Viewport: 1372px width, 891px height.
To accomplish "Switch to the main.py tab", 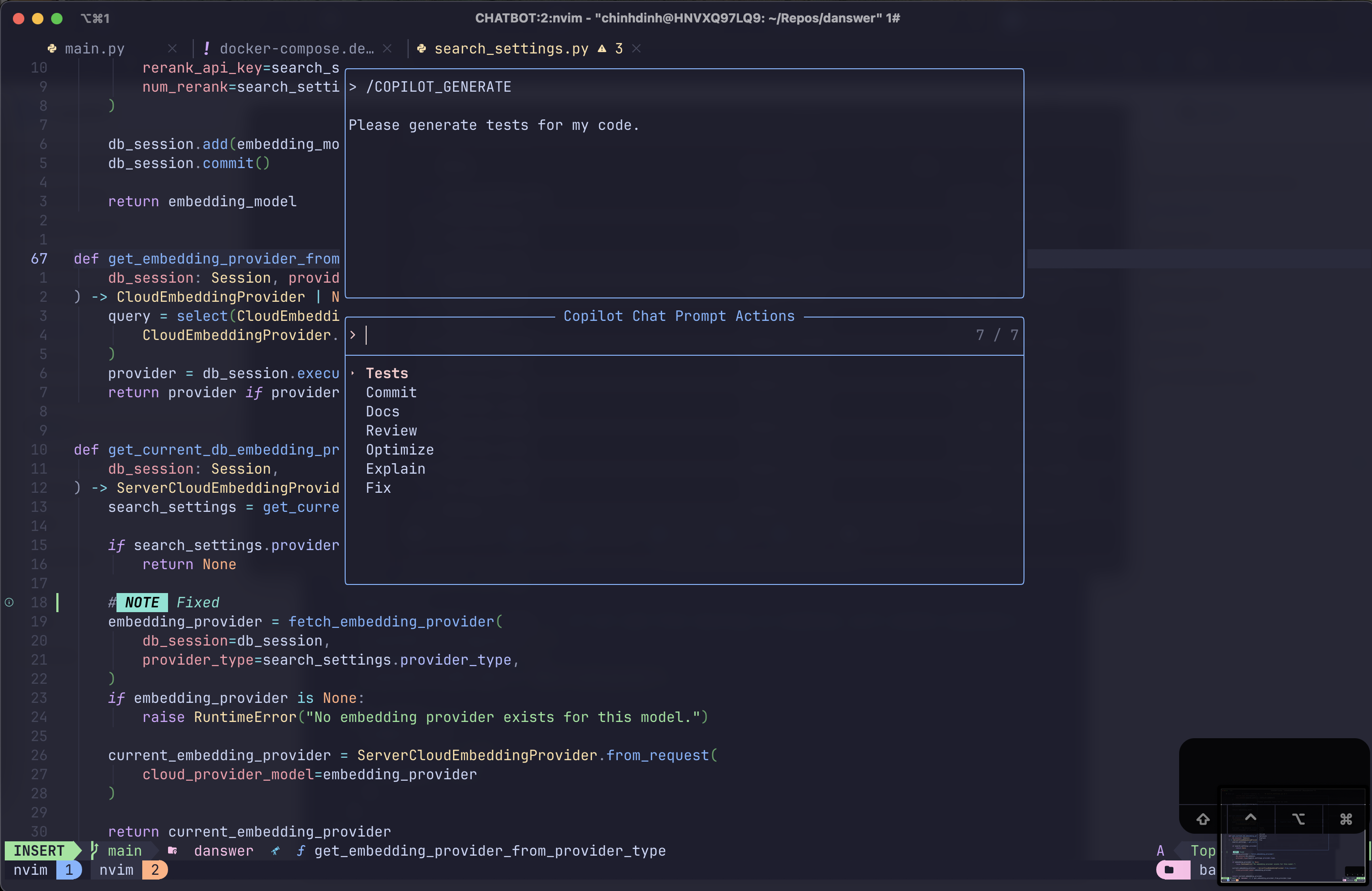I will [x=95, y=49].
